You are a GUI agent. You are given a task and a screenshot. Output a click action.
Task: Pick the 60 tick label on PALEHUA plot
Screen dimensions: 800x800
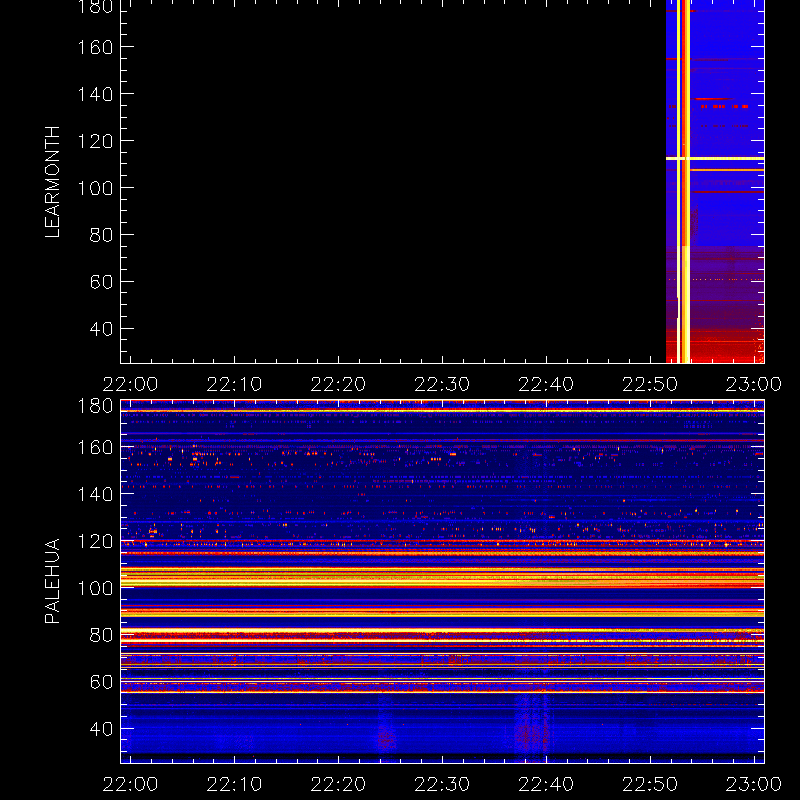click(x=101, y=682)
